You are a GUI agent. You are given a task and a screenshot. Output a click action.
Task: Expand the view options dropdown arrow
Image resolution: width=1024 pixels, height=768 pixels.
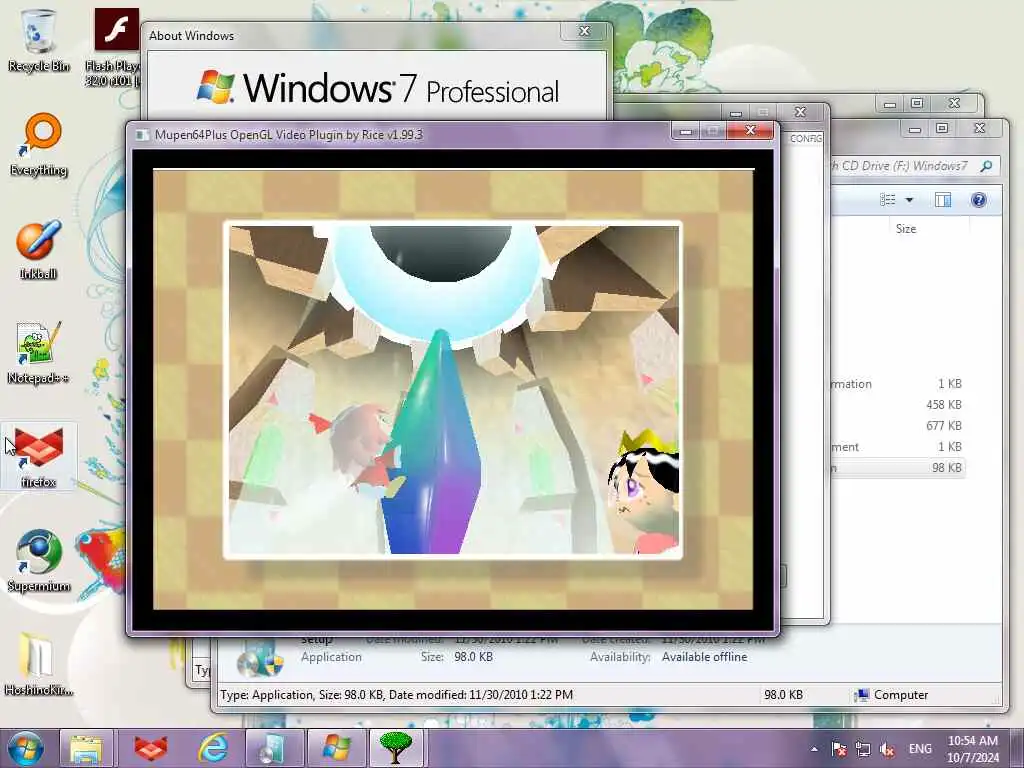tap(909, 200)
